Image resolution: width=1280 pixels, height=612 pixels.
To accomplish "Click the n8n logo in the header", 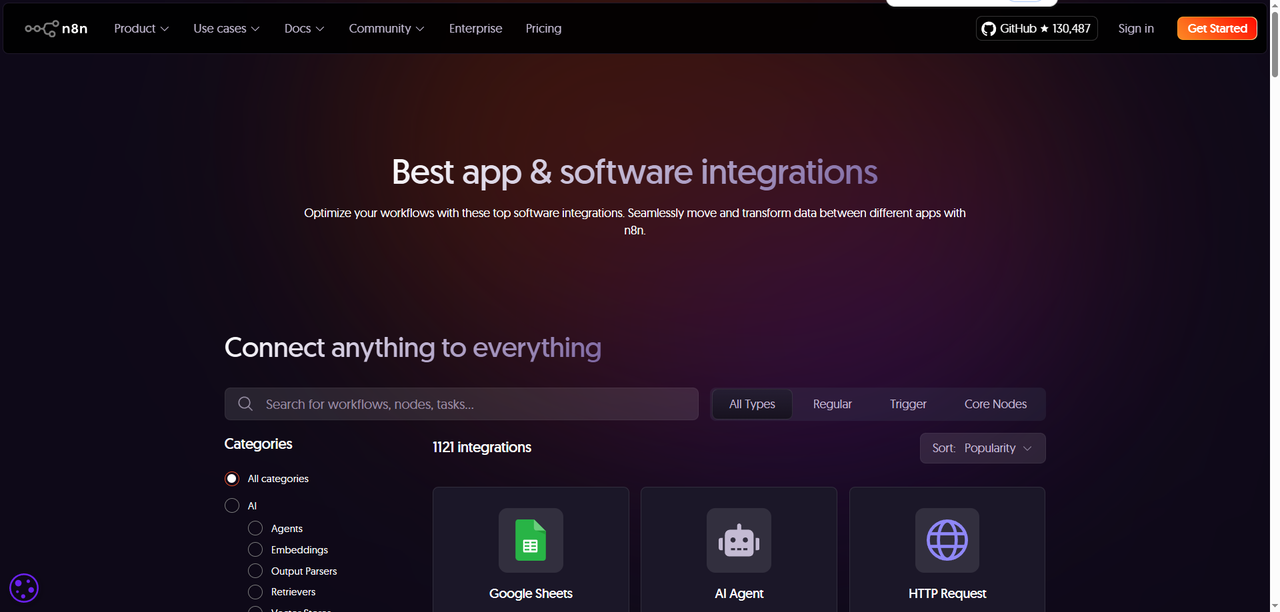I will [x=56, y=29].
